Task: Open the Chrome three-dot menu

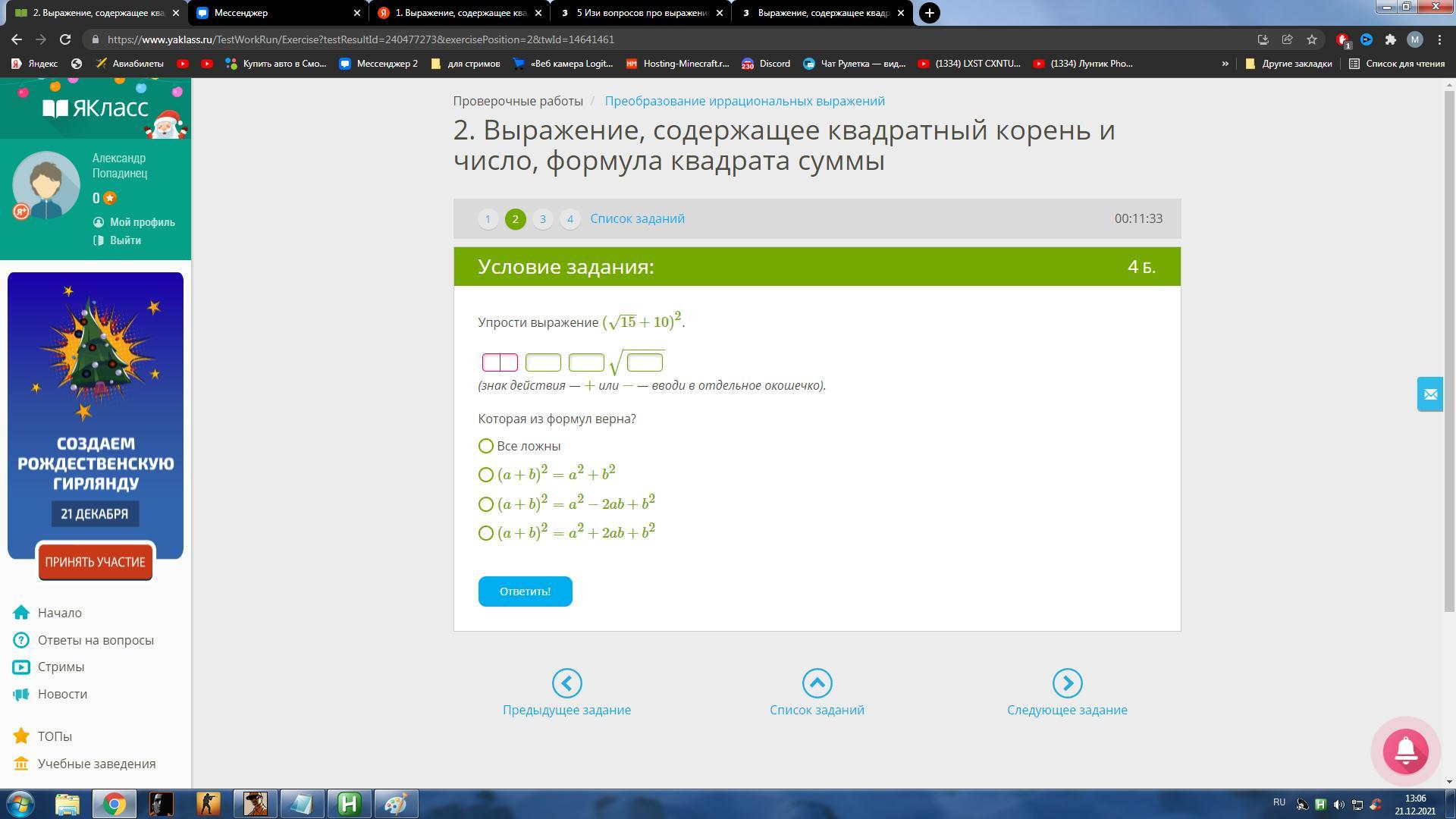Action: pos(1439,39)
